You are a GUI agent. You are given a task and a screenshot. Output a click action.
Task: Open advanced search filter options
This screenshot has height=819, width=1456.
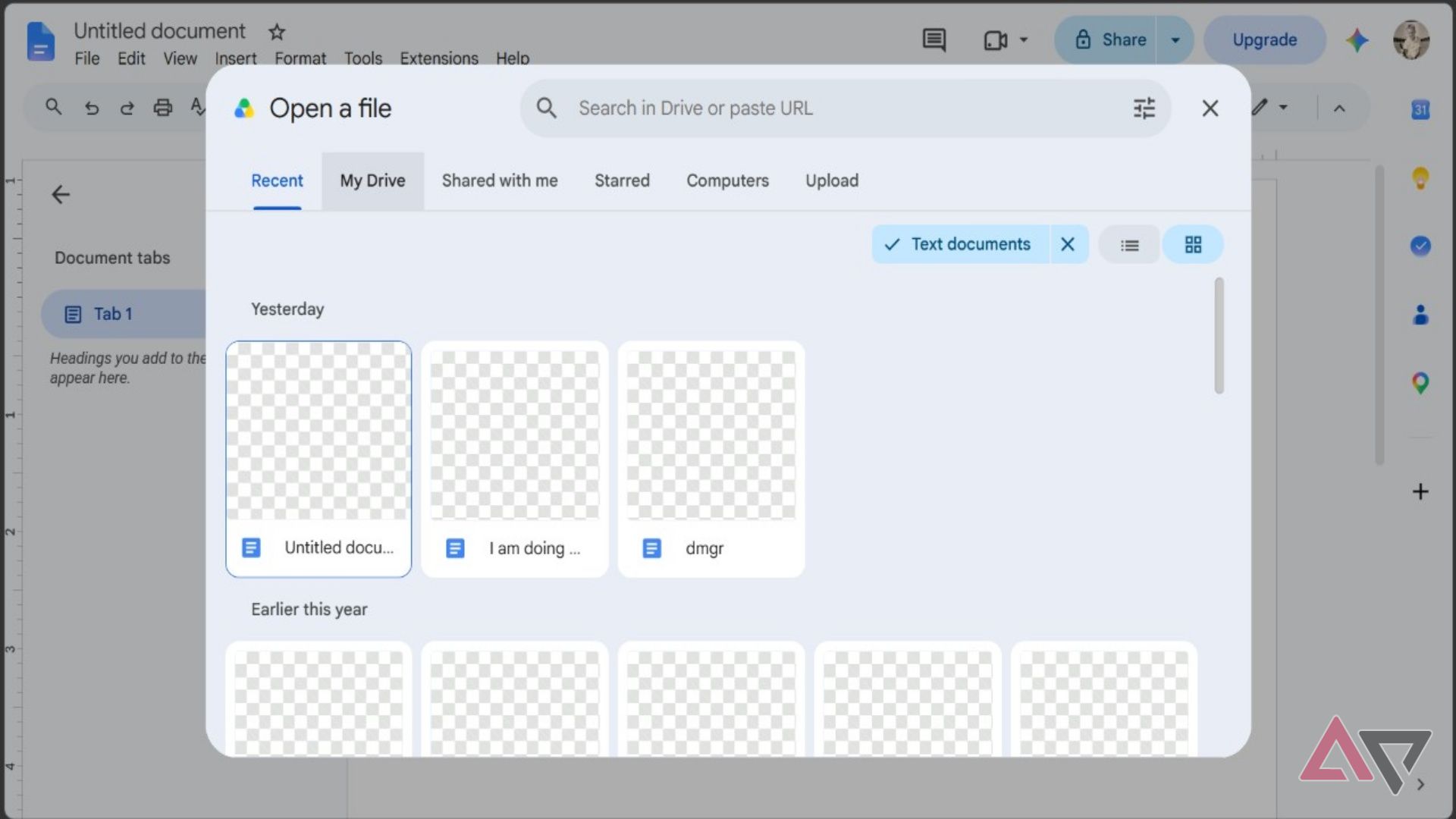click(1144, 108)
